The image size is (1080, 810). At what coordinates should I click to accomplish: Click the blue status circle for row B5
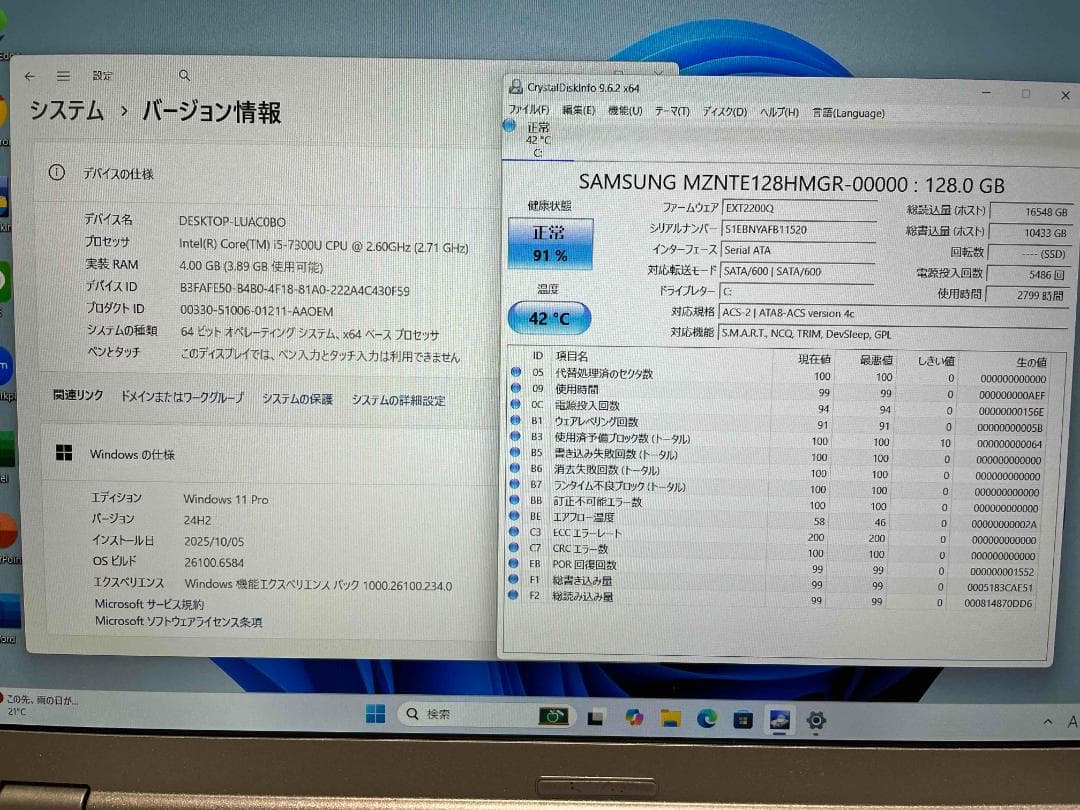pyautogui.click(x=515, y=453)
